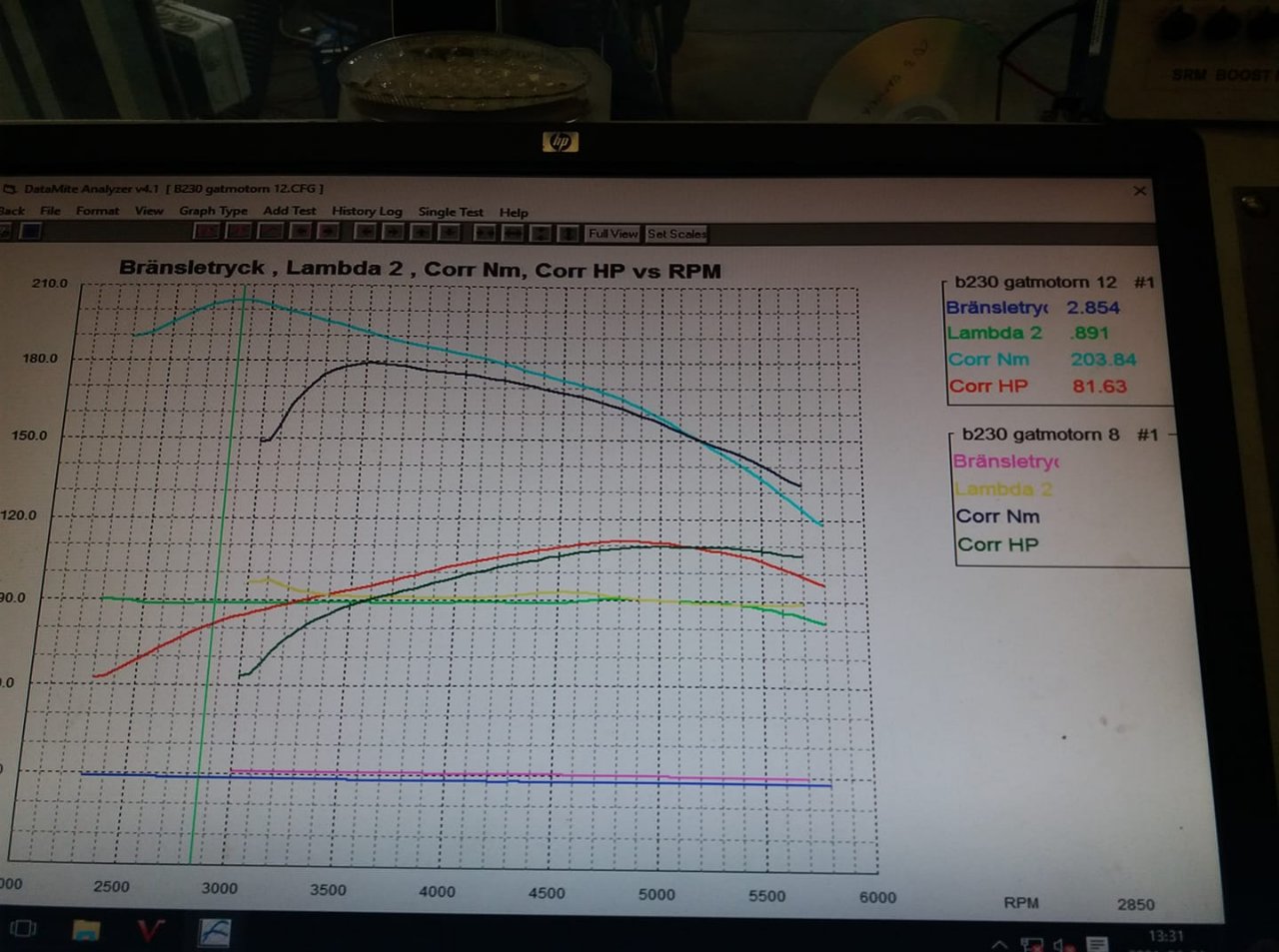Viewport: 1279px width, 952px height.
Task: Click the shift-graph-left arrow icon
Action: tap(366, 233)
